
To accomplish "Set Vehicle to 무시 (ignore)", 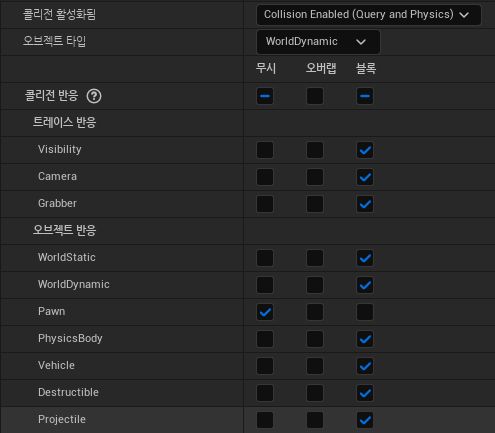I will click(x=265, y=366).
